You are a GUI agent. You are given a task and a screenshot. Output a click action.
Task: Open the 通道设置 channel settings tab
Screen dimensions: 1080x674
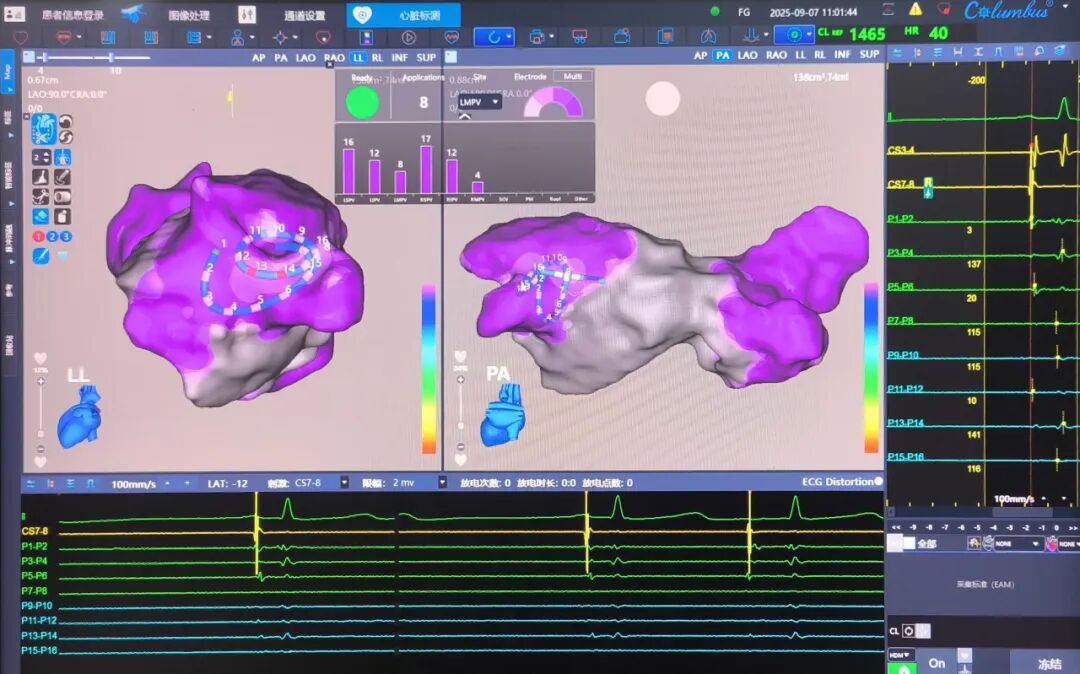point(304,14)
